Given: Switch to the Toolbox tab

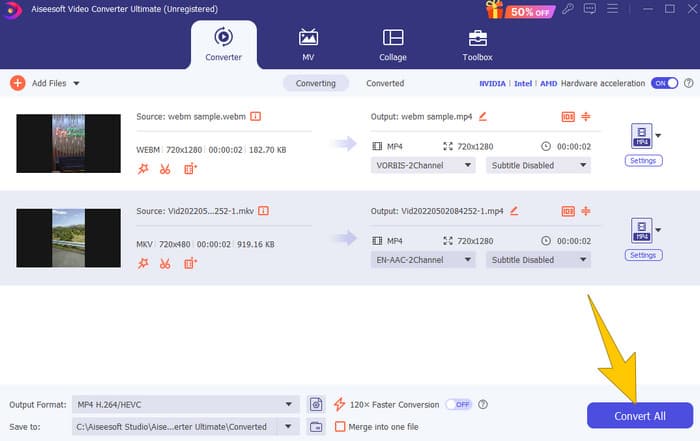Looking at the screenshot, I should click(x=478, y=46).
